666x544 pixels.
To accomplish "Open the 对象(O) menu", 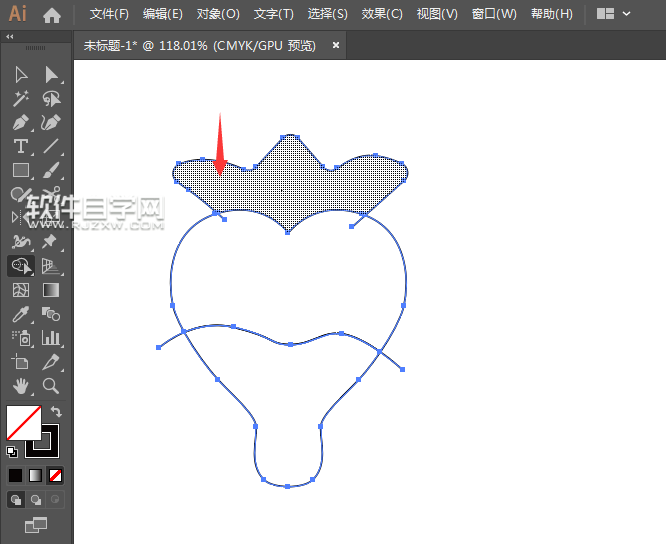I will tap(218, 14).
